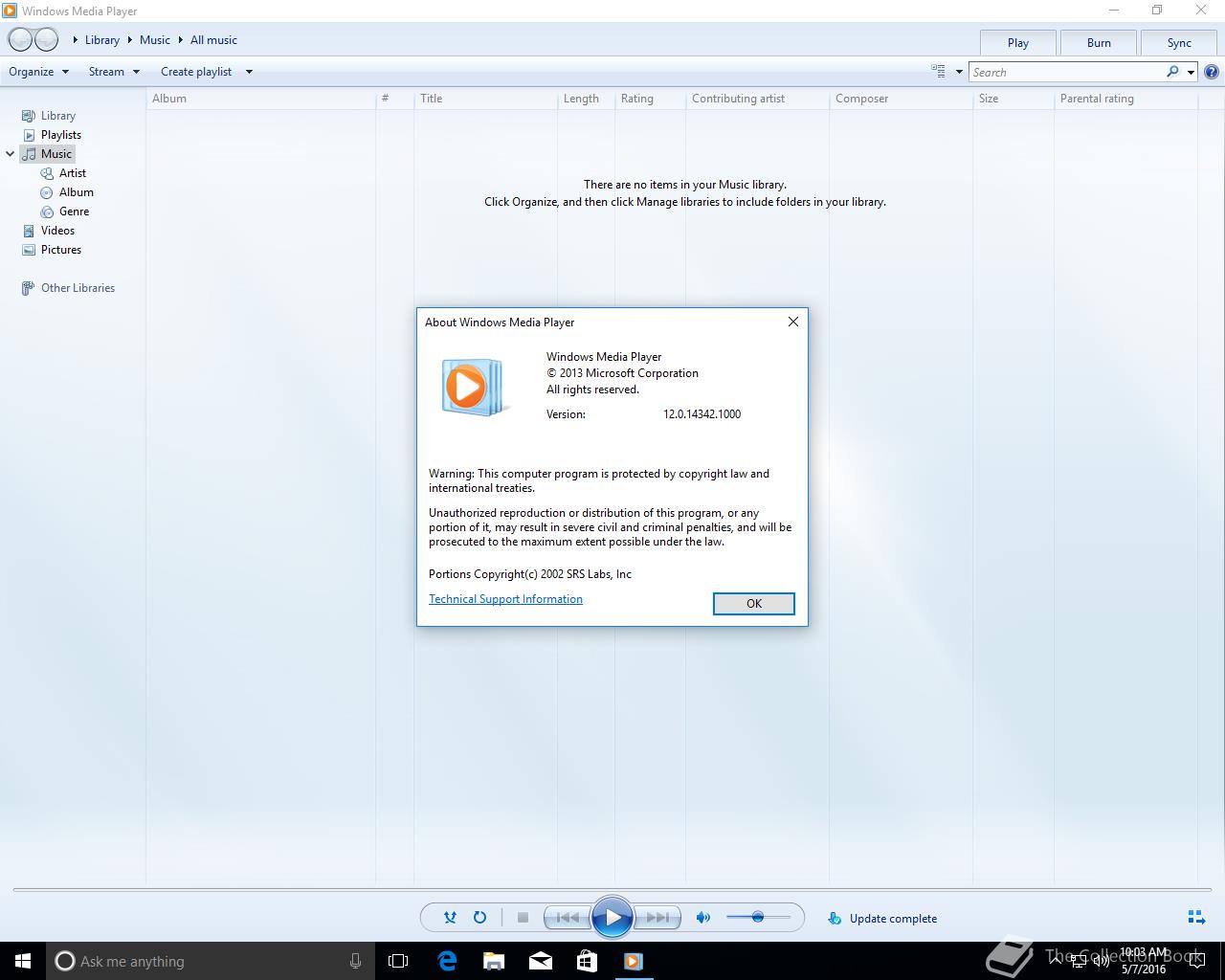Click the View options icon
Viewport: 1225px width, 980px height.
coord(938,72)
